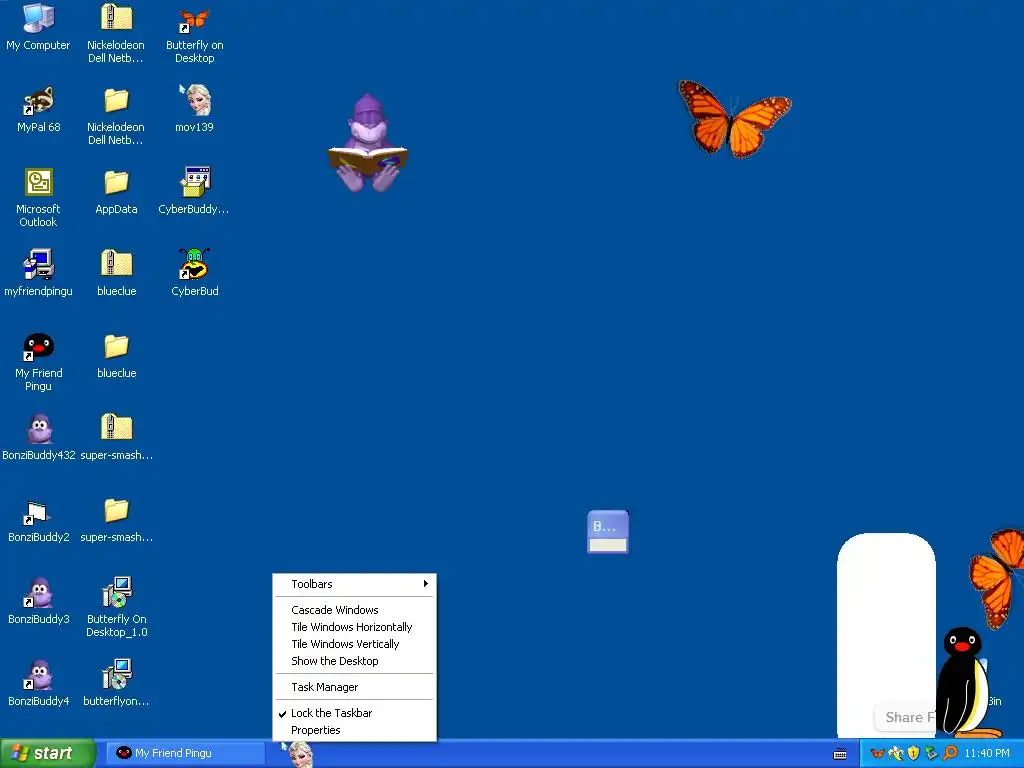Image resolution: width=1024 pixels, height=768 pixels.
Task: Open the super-smash zip archive
Action: click(116, 437)
